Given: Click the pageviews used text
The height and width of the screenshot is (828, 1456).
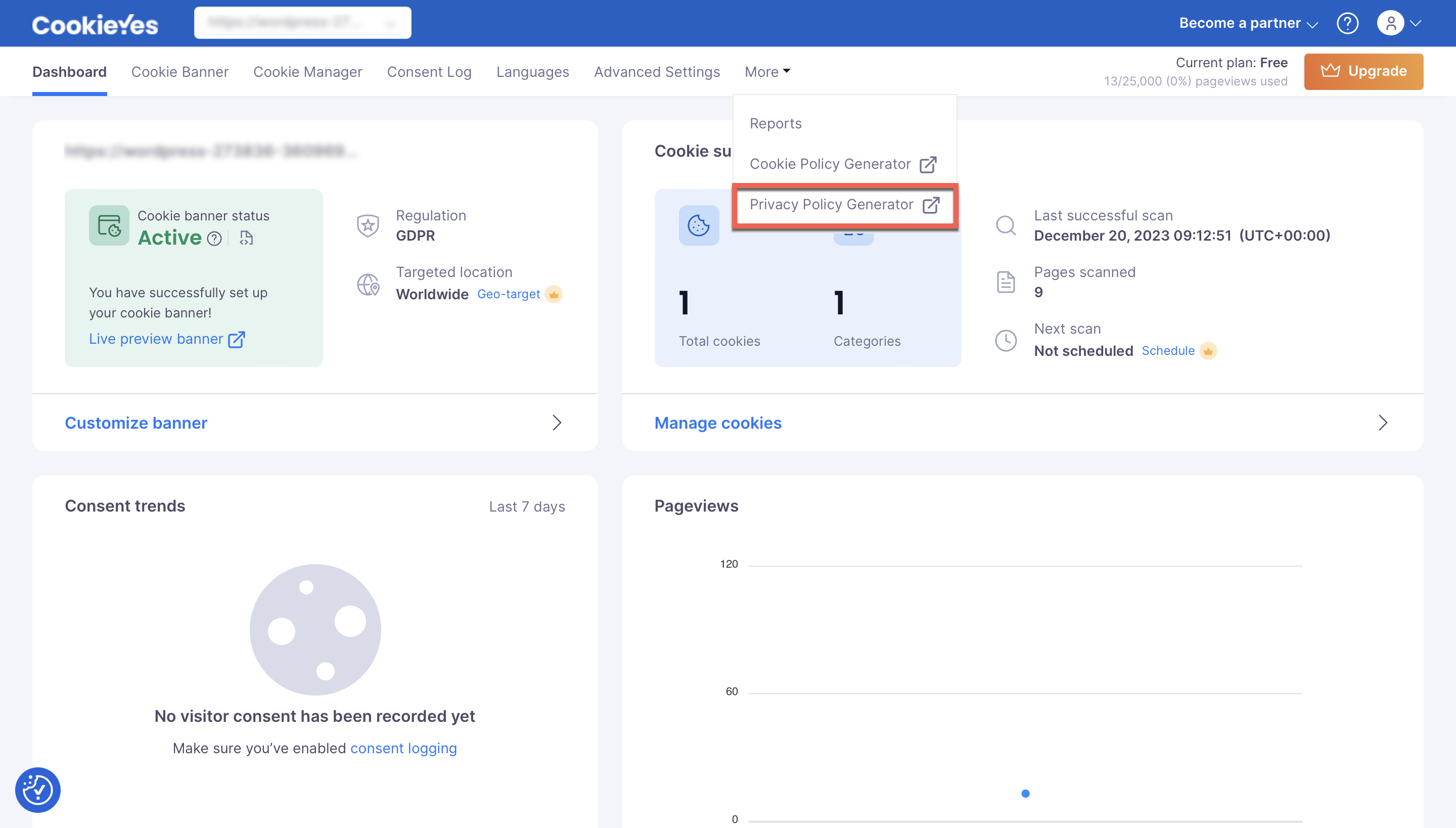Looking at the screenshot, I should pos(1196,81).
